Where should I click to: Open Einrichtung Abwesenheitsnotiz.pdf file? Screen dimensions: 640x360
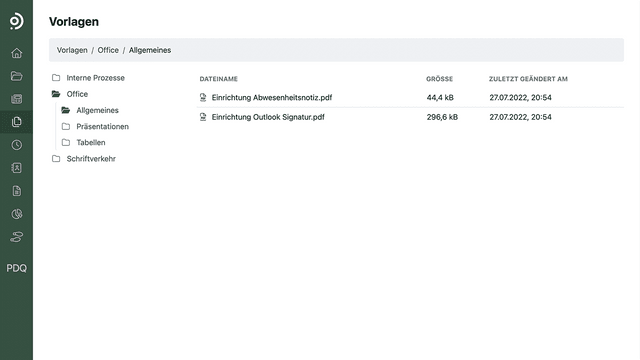pyautogui.click(x=271, y=98)
